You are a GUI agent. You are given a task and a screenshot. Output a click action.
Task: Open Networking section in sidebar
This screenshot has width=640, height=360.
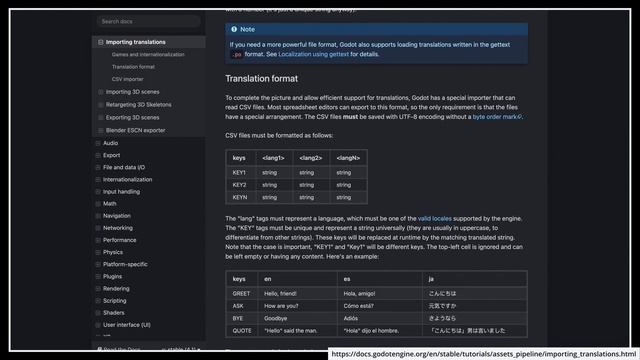click(118, 228)
